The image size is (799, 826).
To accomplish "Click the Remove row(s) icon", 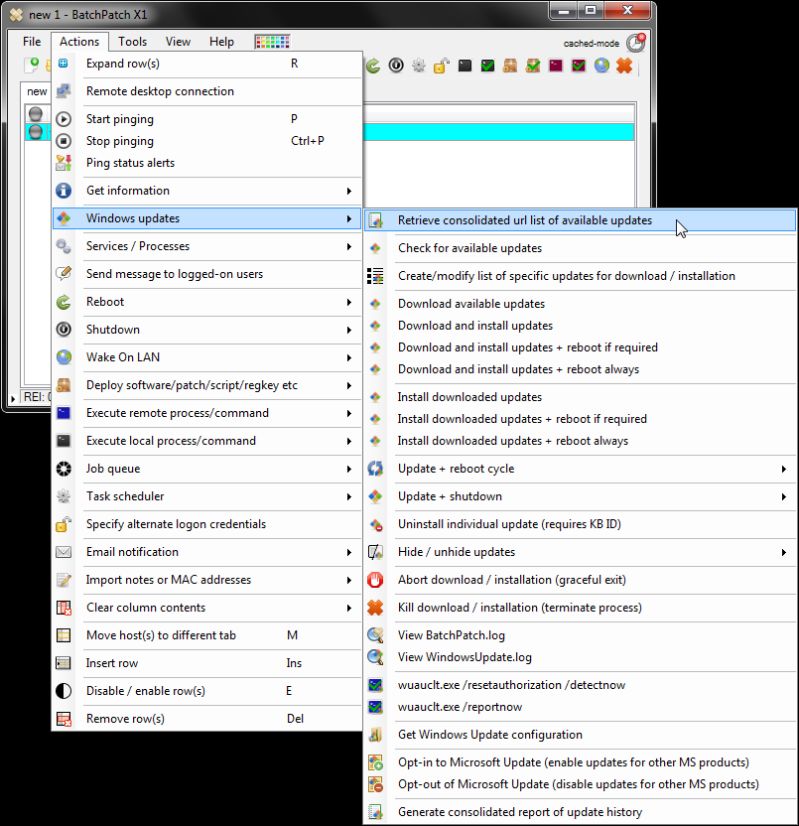I will 64,719.
